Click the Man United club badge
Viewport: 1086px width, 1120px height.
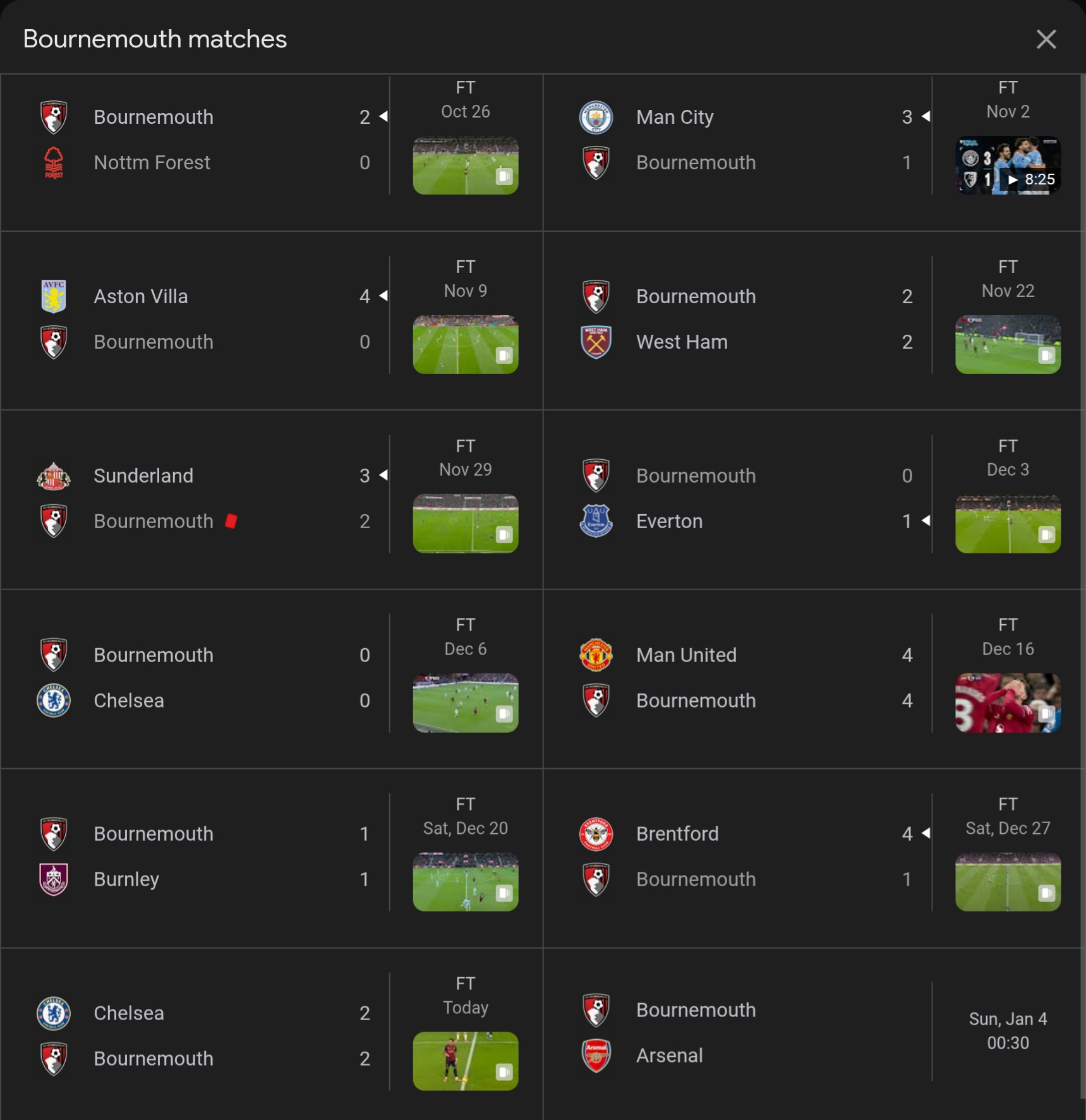click(596, 655)
